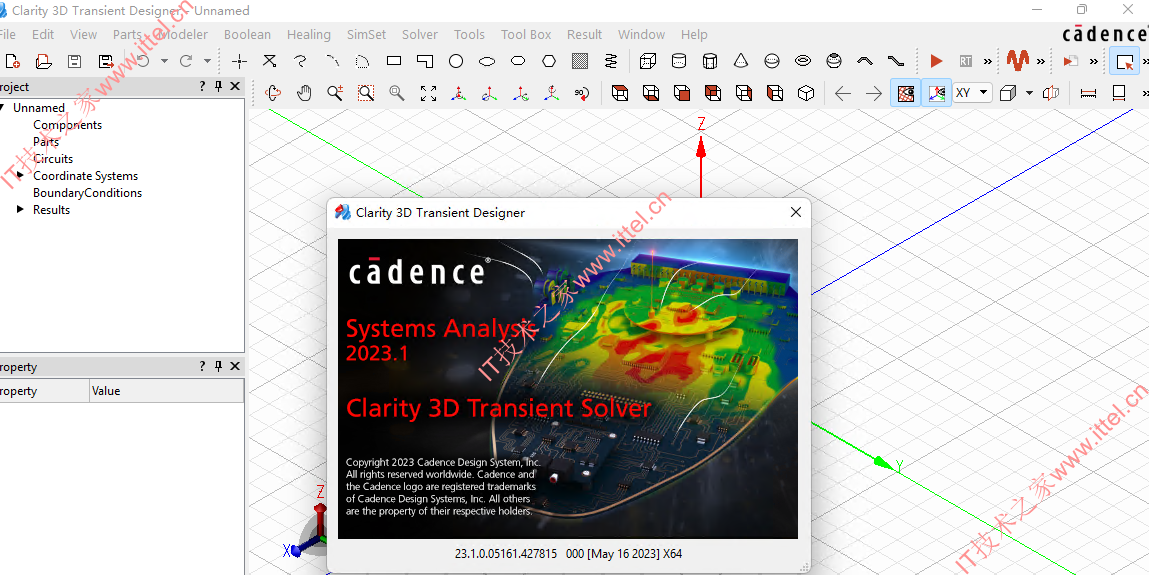
Task: Rotate the view 90 degrees
Action: pos(583,93)
